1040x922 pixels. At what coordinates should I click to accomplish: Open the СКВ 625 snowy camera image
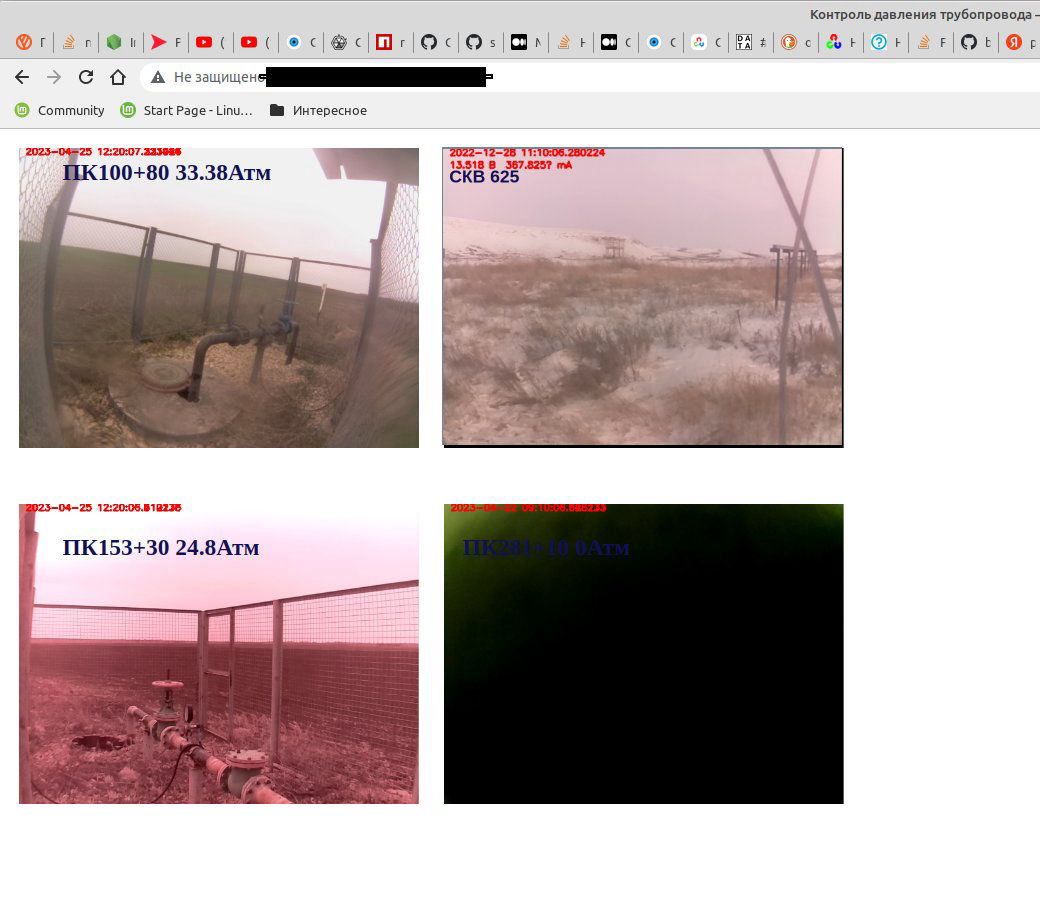click(x=642, y=297)
